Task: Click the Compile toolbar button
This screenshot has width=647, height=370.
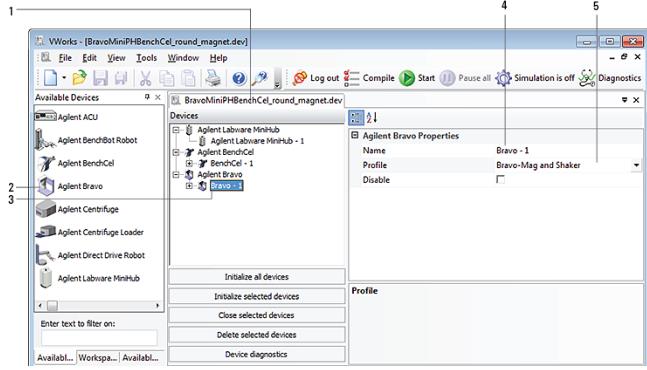Action: [x=369, y=78]
